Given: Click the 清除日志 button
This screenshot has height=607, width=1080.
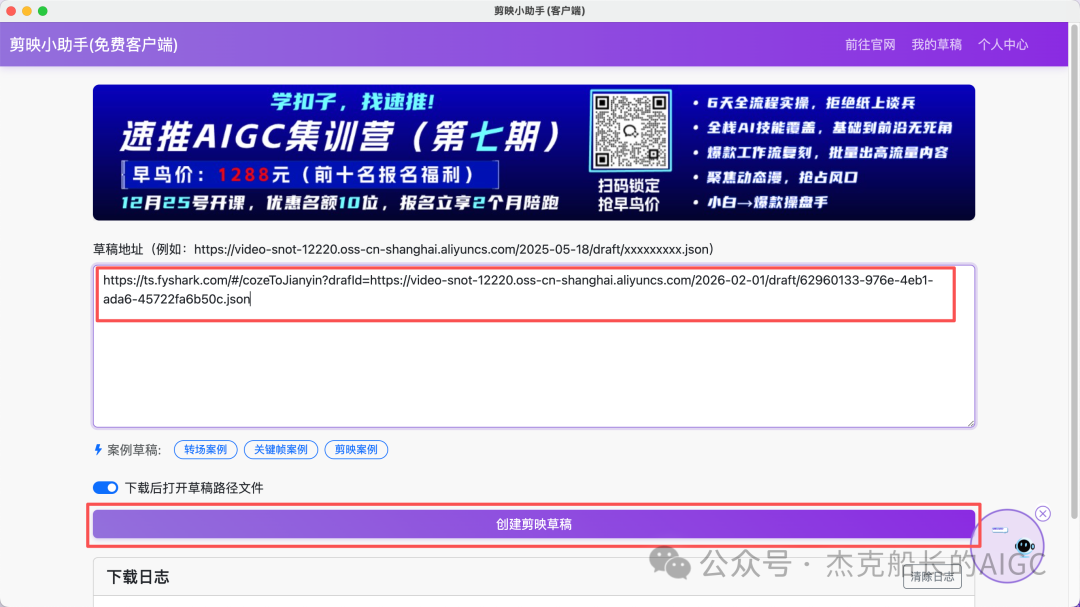Looking at the screenshot, I should 932,577.
